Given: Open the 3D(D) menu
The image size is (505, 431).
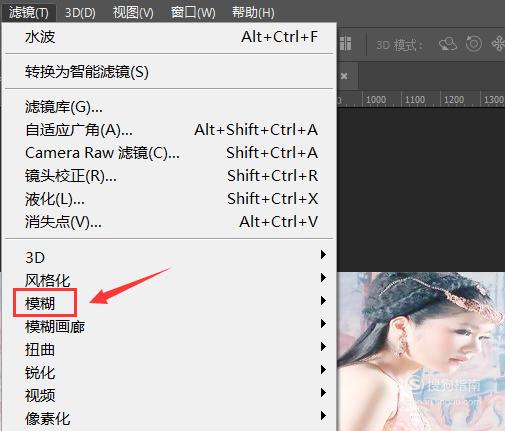Looking at the screenshot, I should click(80, 13).
